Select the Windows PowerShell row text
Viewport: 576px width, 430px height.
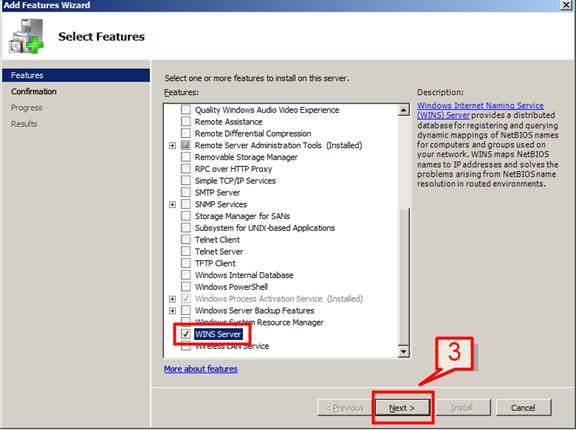[x=231, y=286]
